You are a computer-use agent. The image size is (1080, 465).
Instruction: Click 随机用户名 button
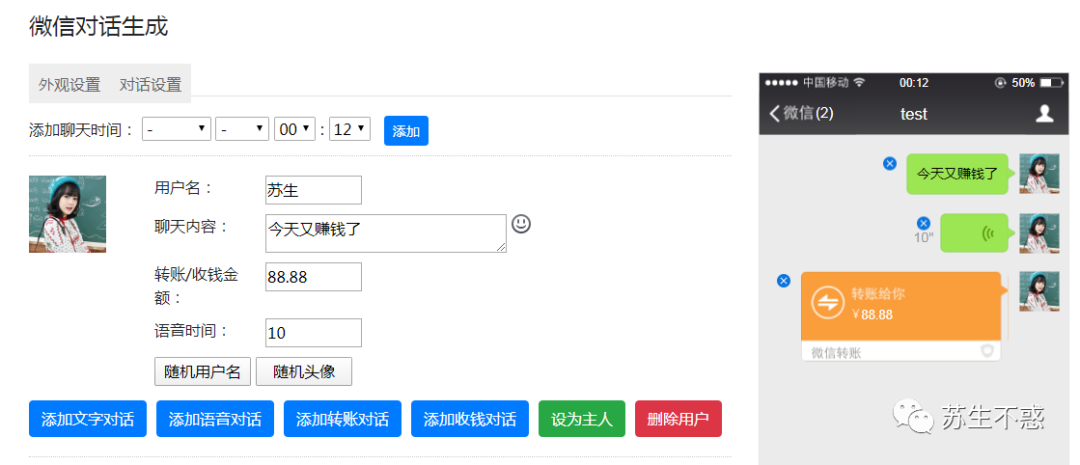[202, 371]
